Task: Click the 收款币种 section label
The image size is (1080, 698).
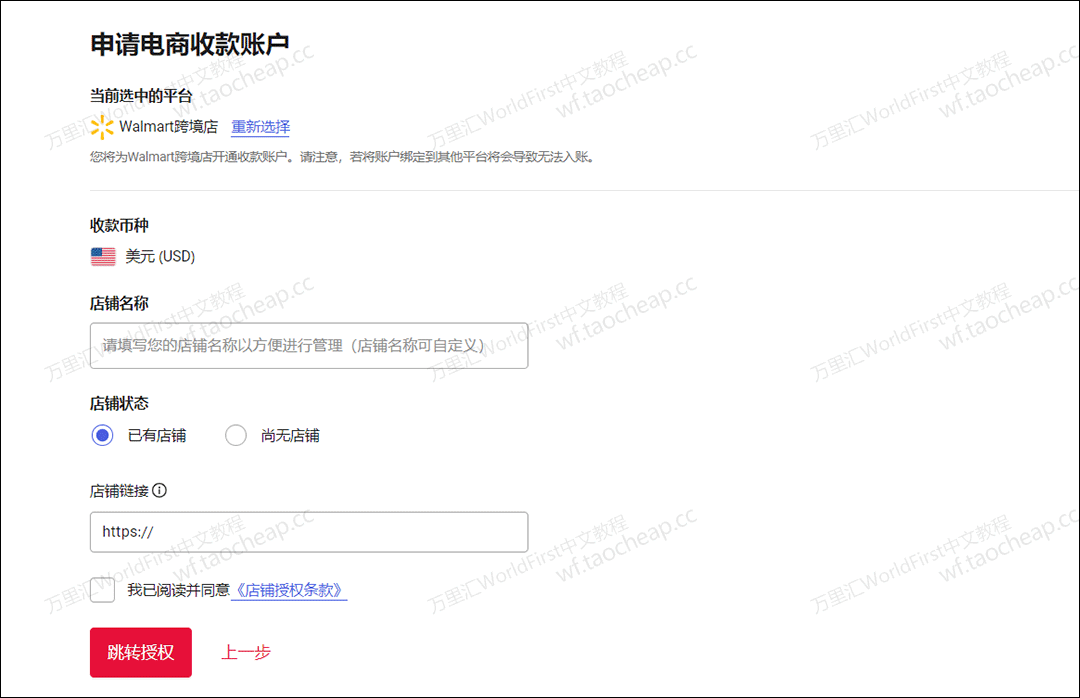Action: click(x=119, y=225)
